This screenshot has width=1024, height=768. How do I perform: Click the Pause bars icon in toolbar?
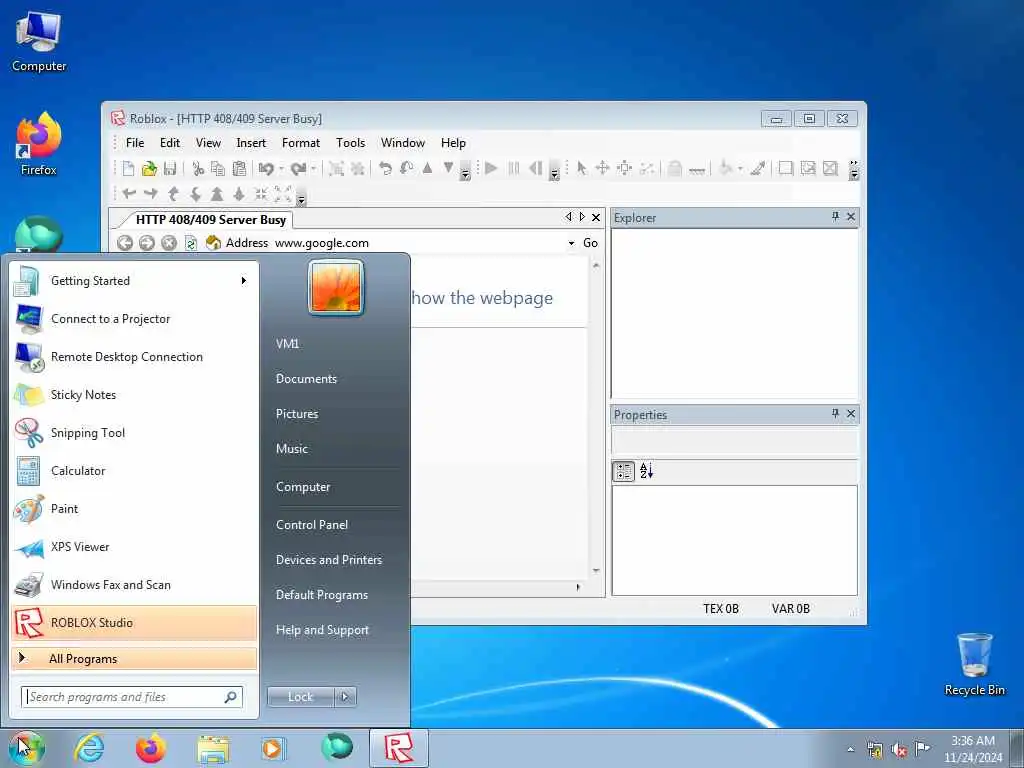(x=514, y=168)
